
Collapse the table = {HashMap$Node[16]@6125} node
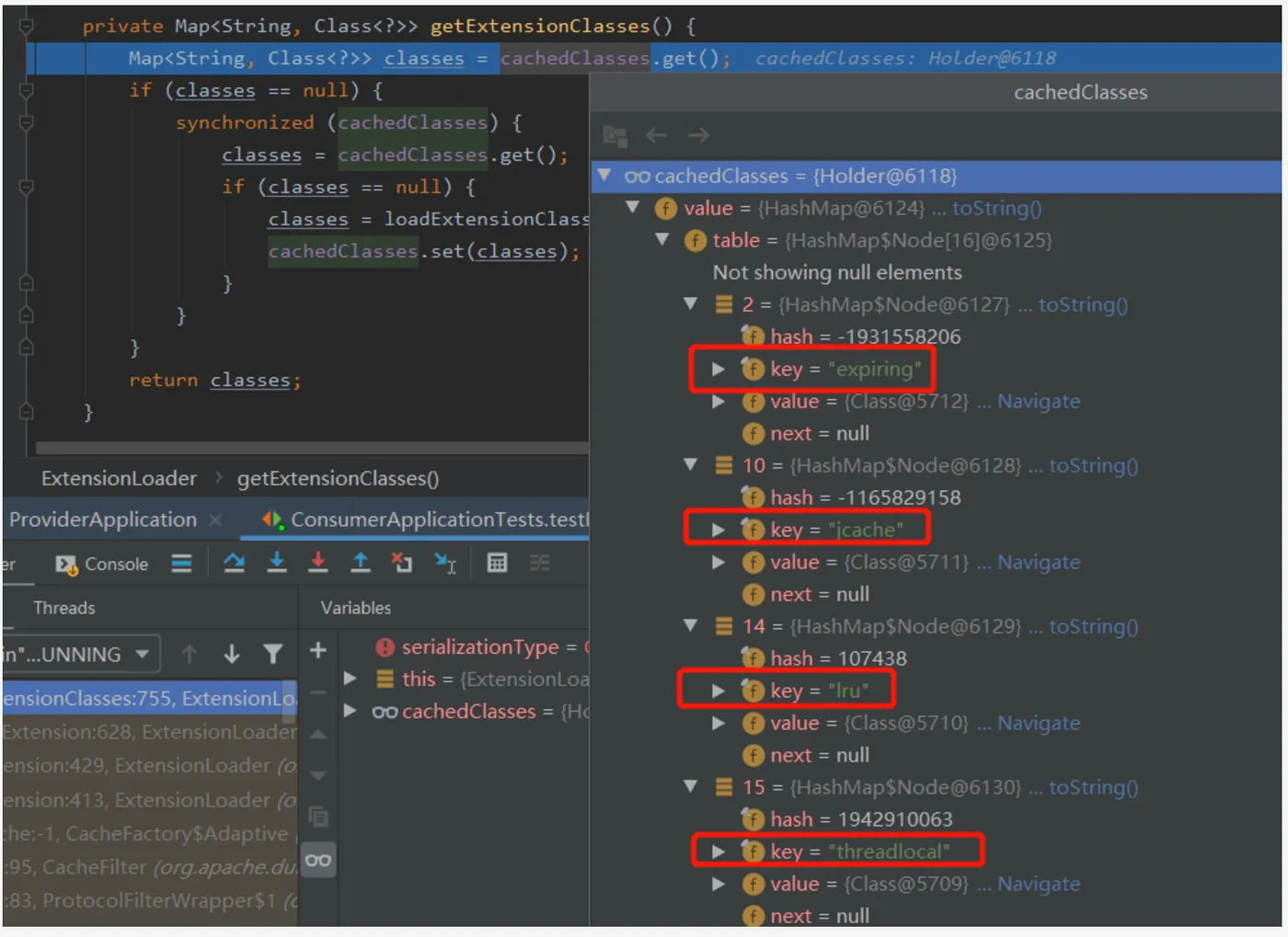coord(662,239)
